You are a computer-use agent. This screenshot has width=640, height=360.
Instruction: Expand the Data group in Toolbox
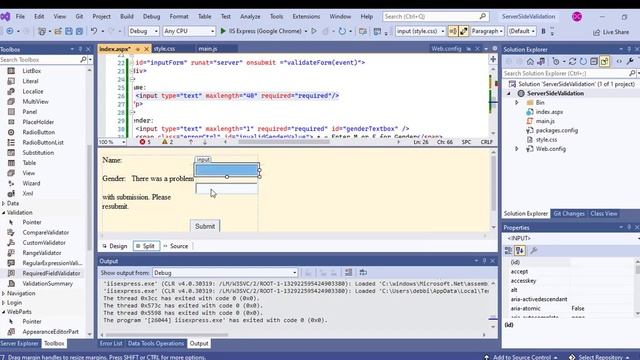tap(4, 203)
